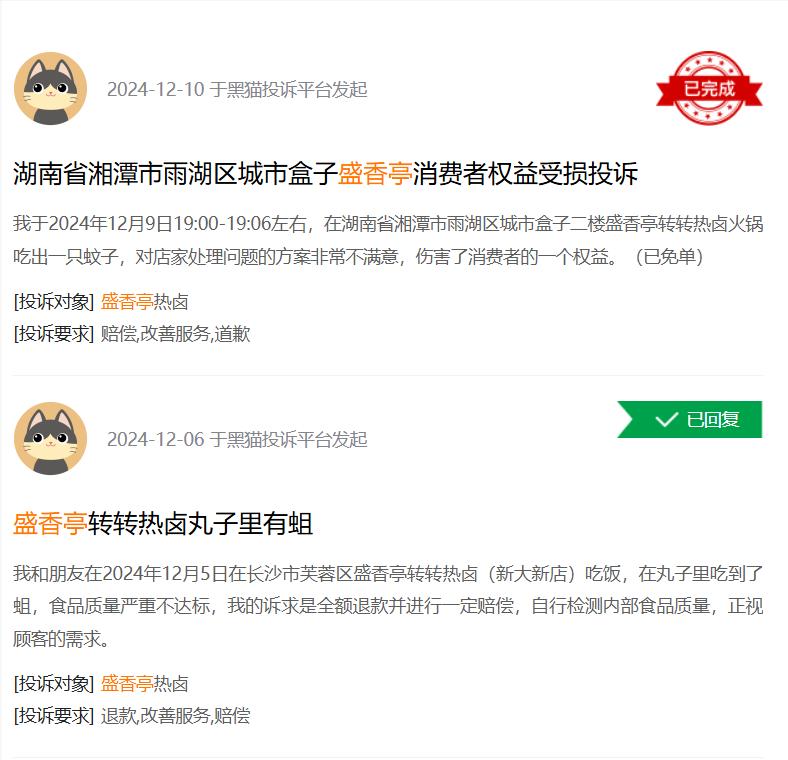Click the cat avatar on the 2024-12-06 complaint

(x=50, y=438)
